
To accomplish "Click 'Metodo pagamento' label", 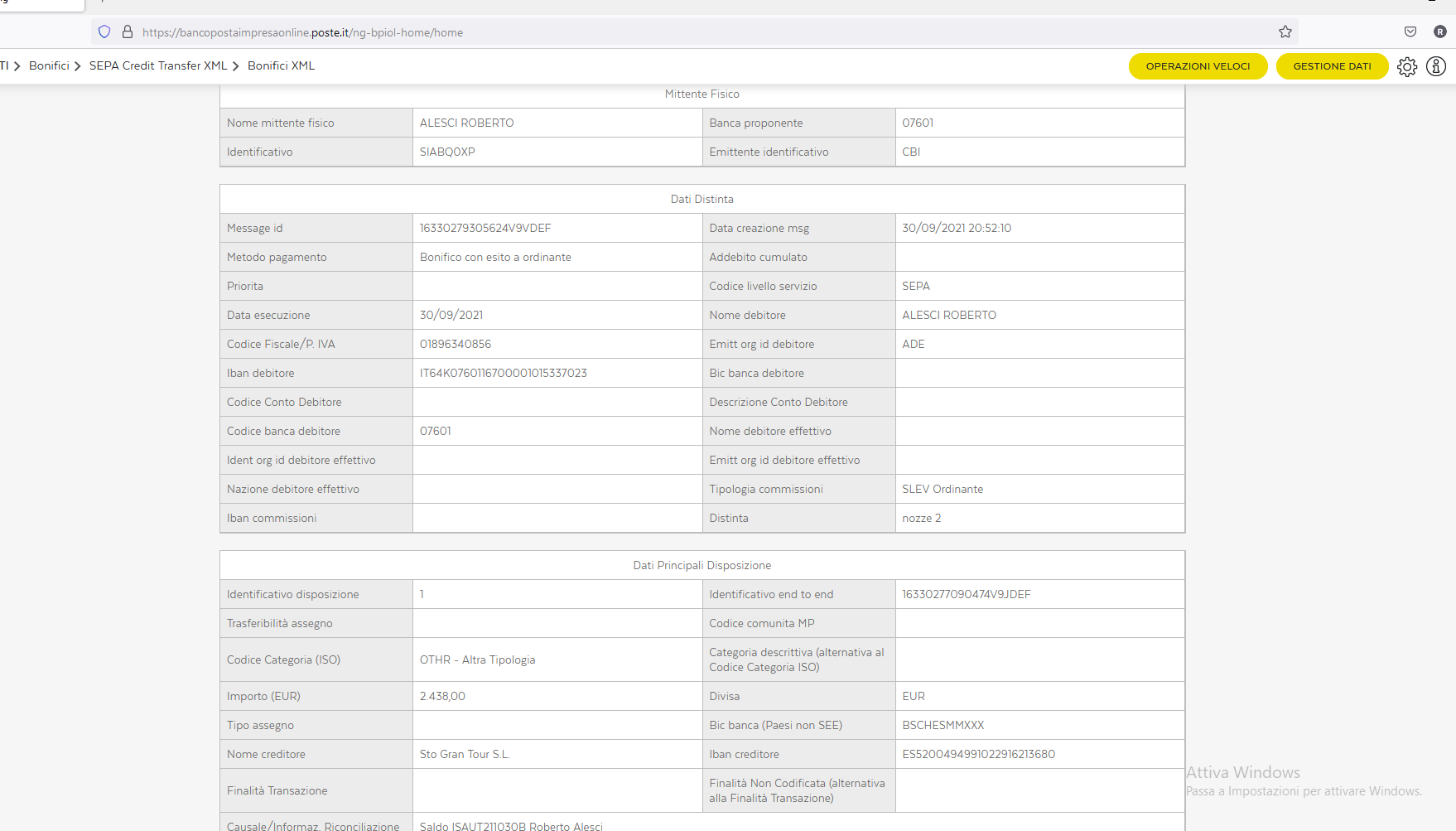I will (277, 258).
